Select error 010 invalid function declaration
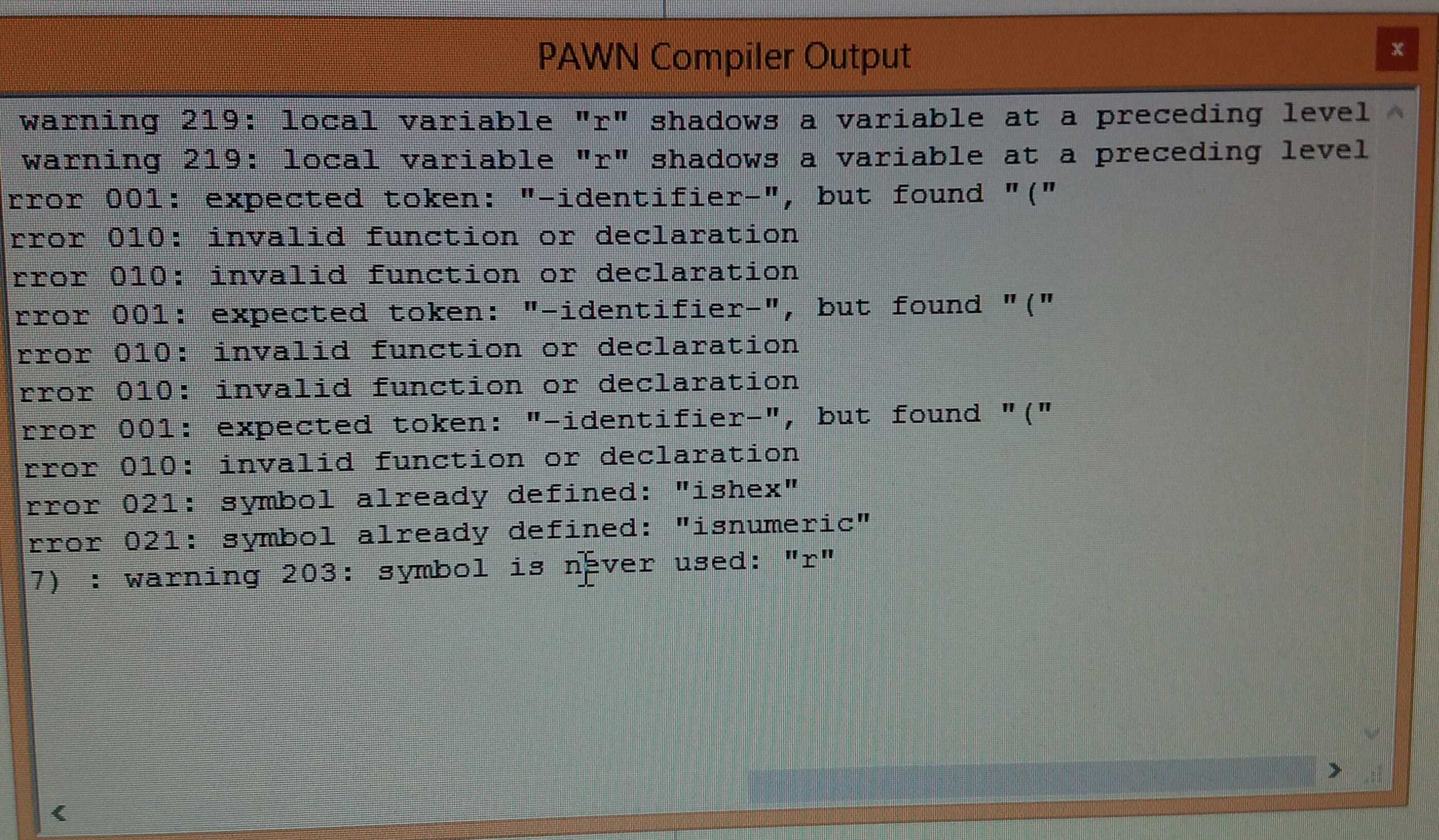Screen dimensions: 1439x840 [x=400, y=243]
